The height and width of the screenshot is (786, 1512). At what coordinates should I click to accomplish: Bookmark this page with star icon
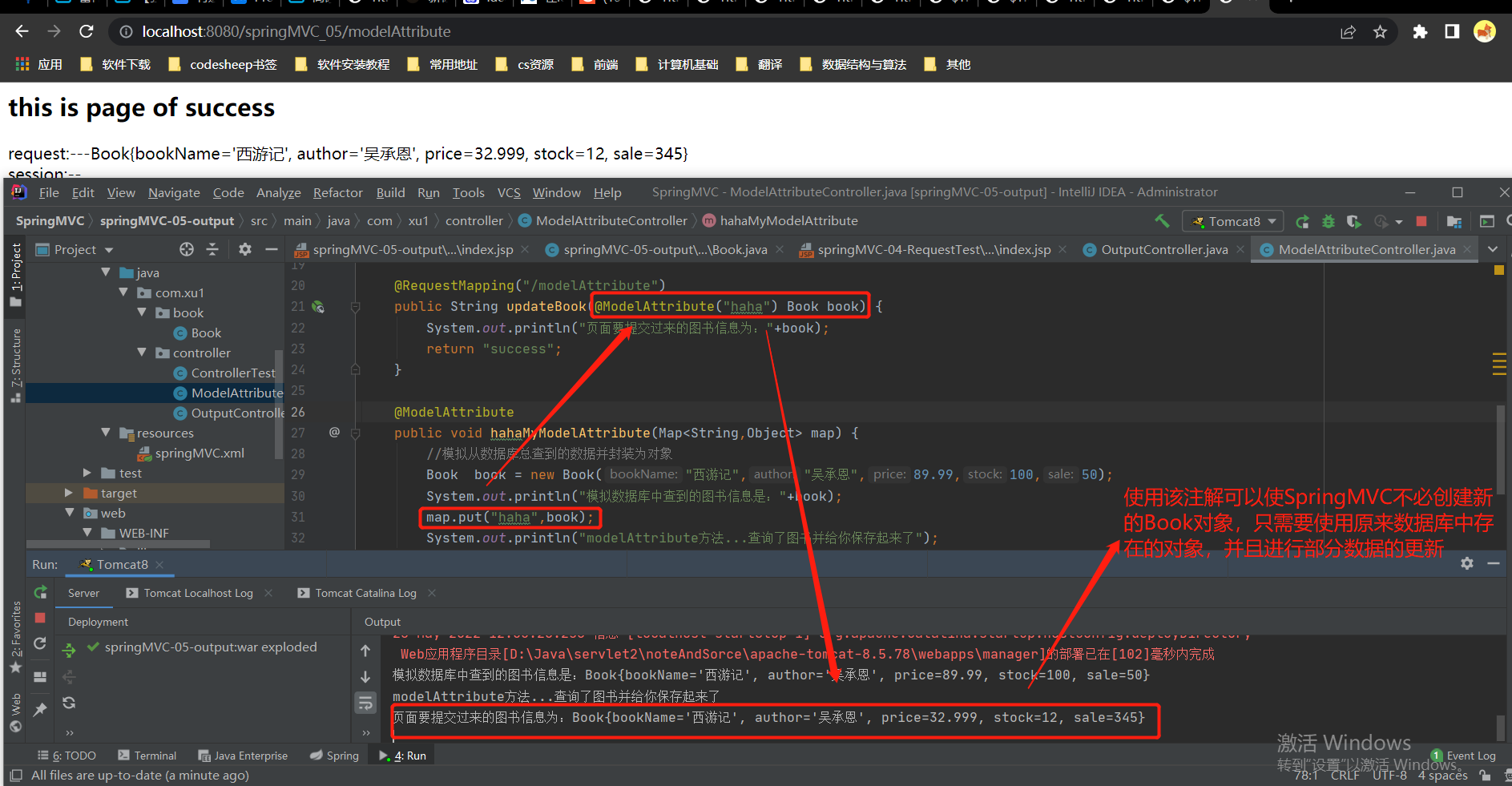click(1380, 32)
